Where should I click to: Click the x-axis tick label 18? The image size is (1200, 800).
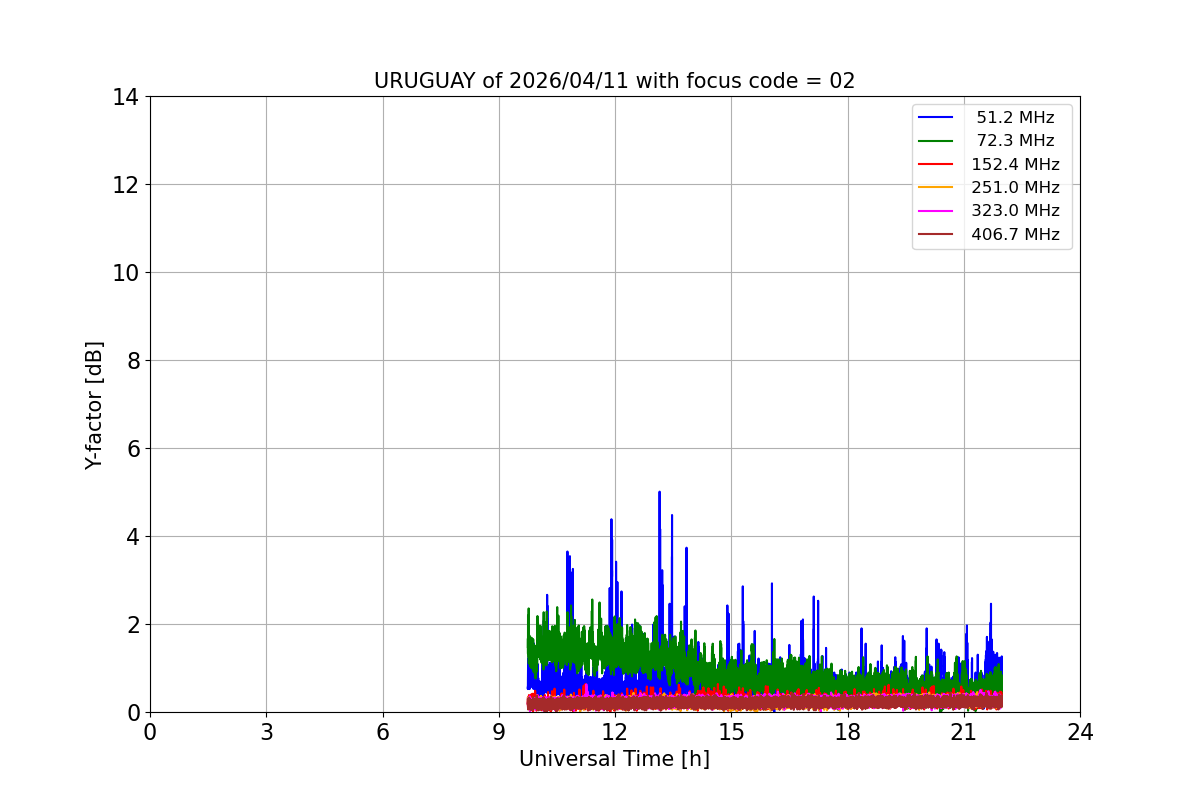[848, 732]
